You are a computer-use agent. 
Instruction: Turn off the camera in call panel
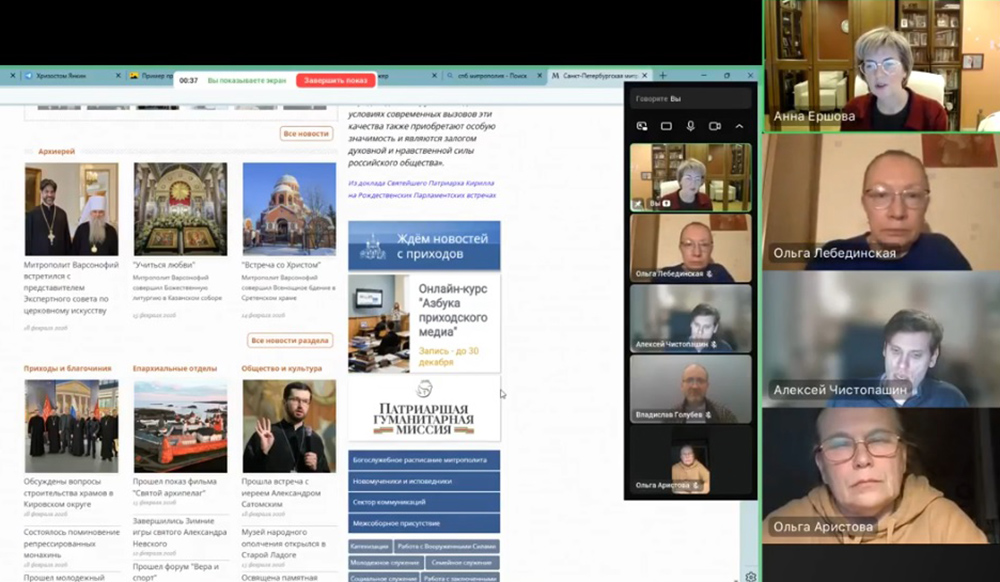coord(715,126)
